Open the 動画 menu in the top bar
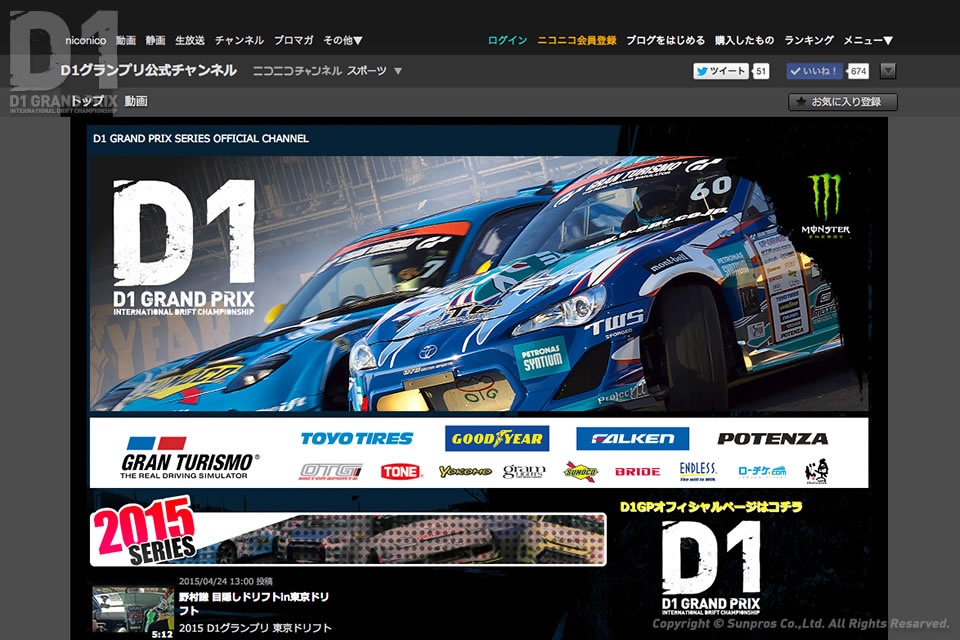Image resolution: width=960 pixels, height=640 pixels. [126, 40]
